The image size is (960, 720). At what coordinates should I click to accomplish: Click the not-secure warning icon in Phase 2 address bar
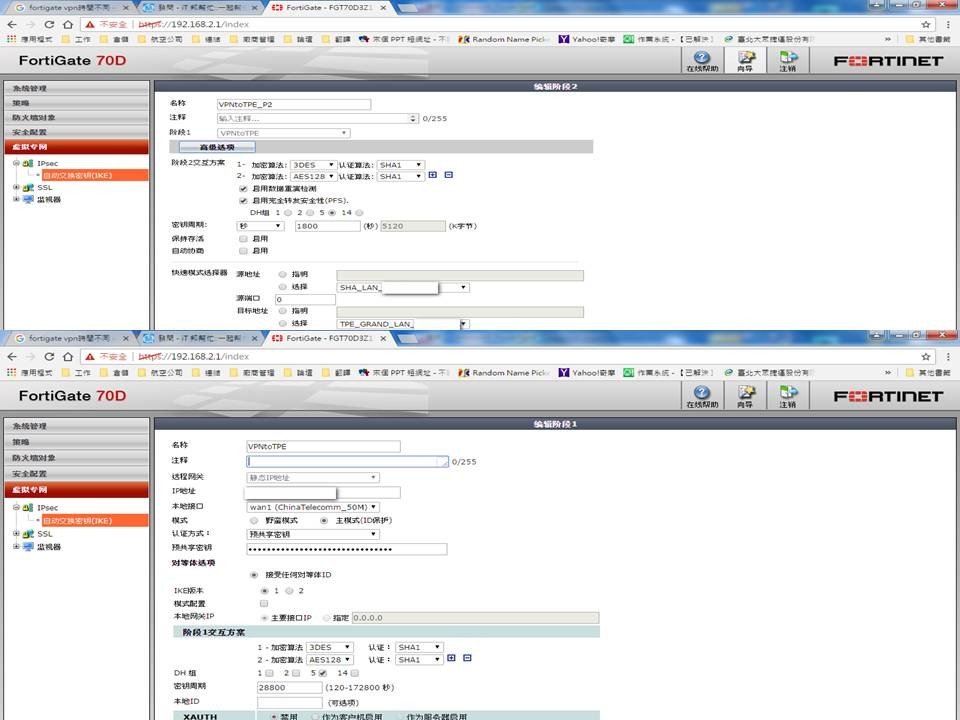point(90,24)
